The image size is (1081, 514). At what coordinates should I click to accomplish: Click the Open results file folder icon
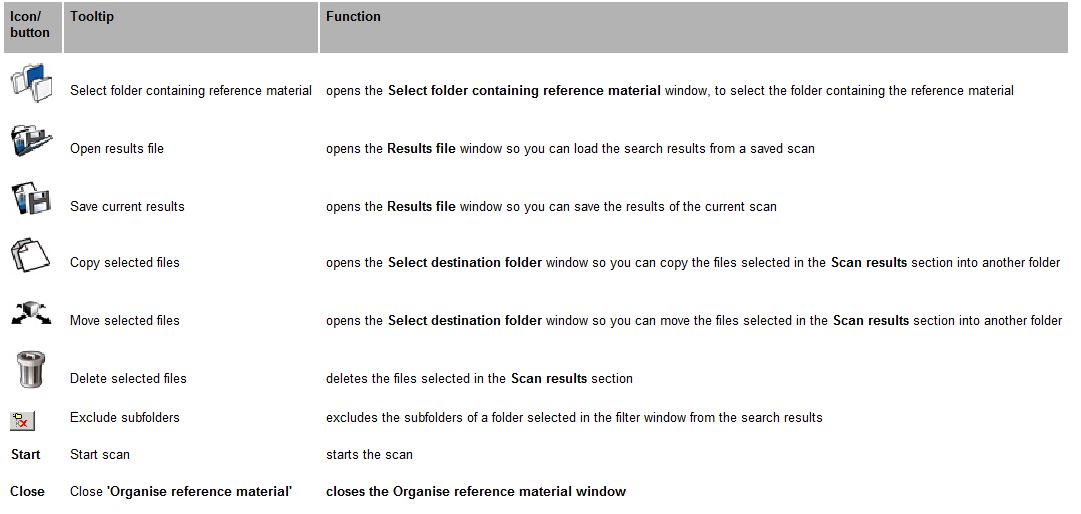(32, 140)
